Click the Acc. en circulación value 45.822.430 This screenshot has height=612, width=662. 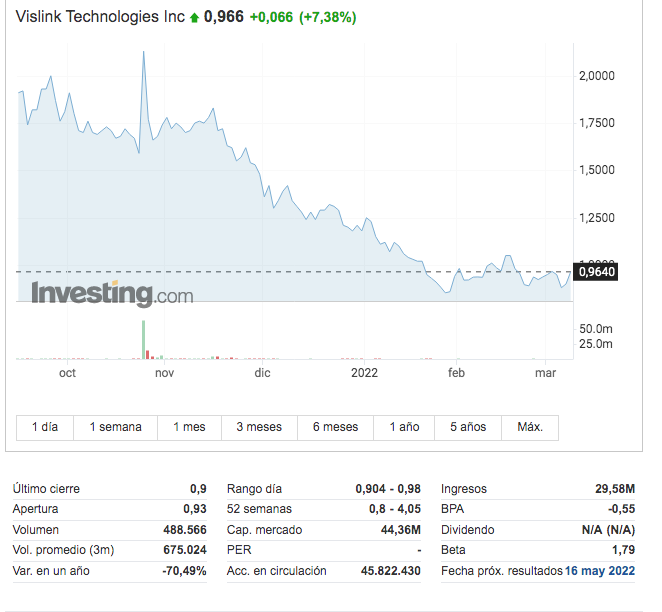pos(391,571)
